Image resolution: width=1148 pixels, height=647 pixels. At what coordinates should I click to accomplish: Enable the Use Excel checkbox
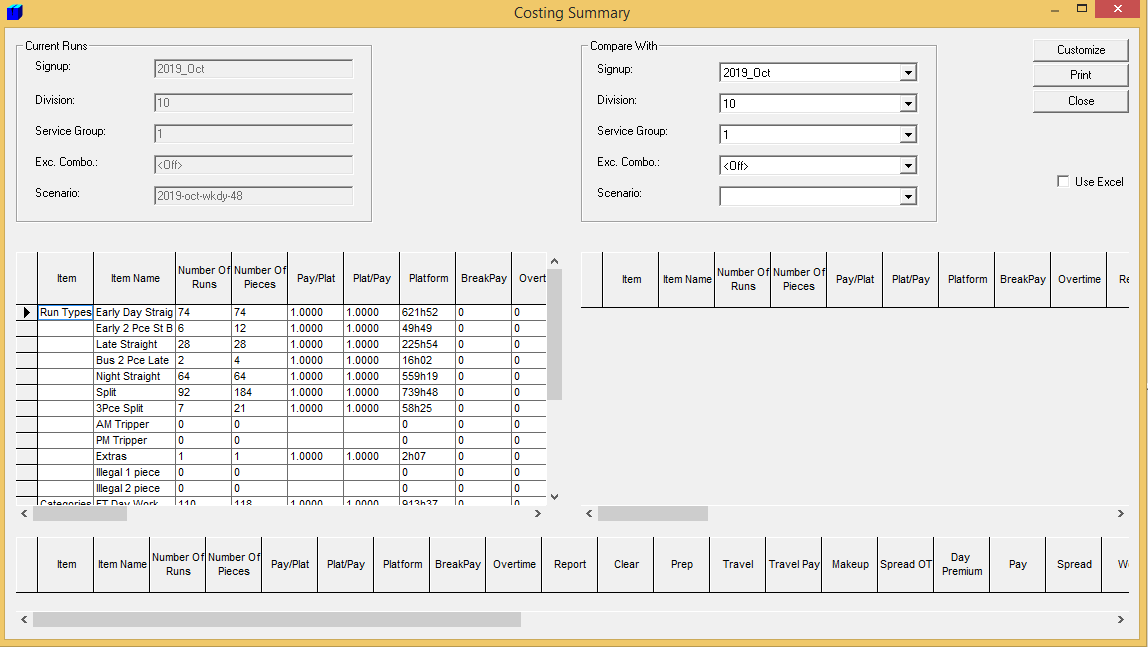point(1063,181)
